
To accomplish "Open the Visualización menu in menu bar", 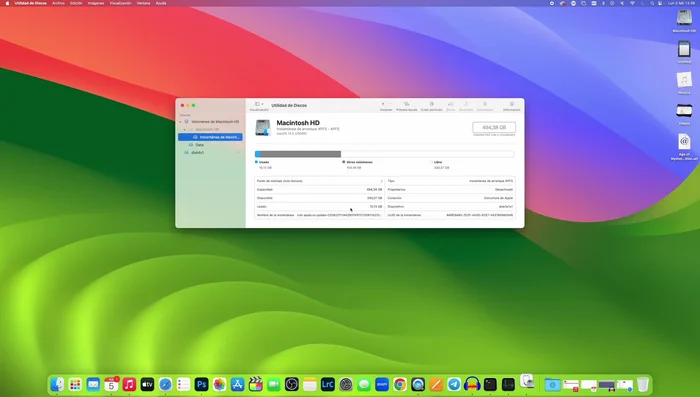I will pyautogui.click(x=121, y=3).
